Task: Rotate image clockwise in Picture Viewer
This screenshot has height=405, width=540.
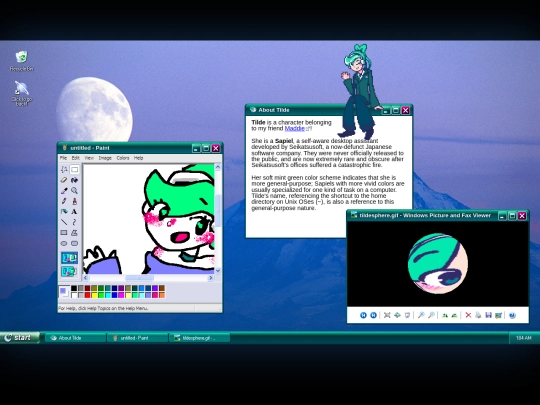Action: click(x=445, y=315)
